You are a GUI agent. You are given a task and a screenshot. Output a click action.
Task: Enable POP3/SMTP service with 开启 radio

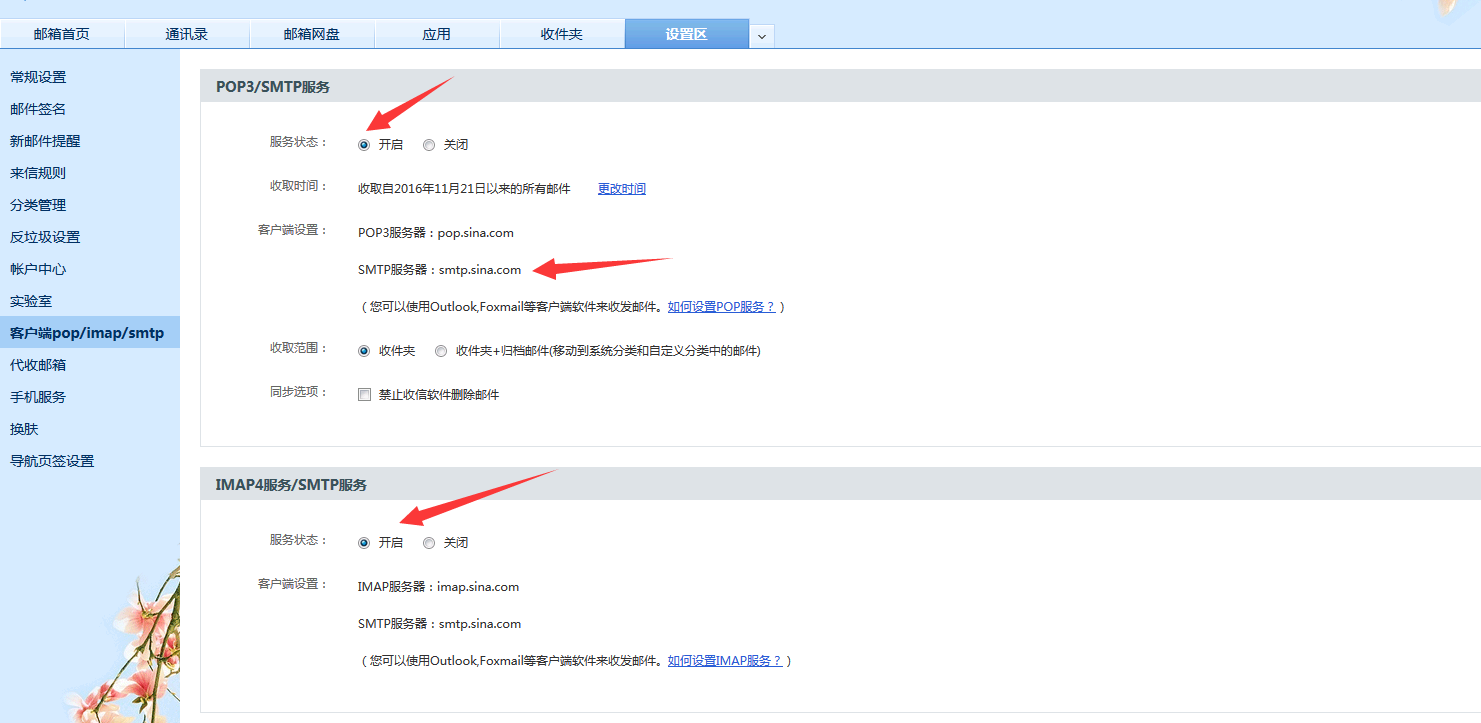364,145
